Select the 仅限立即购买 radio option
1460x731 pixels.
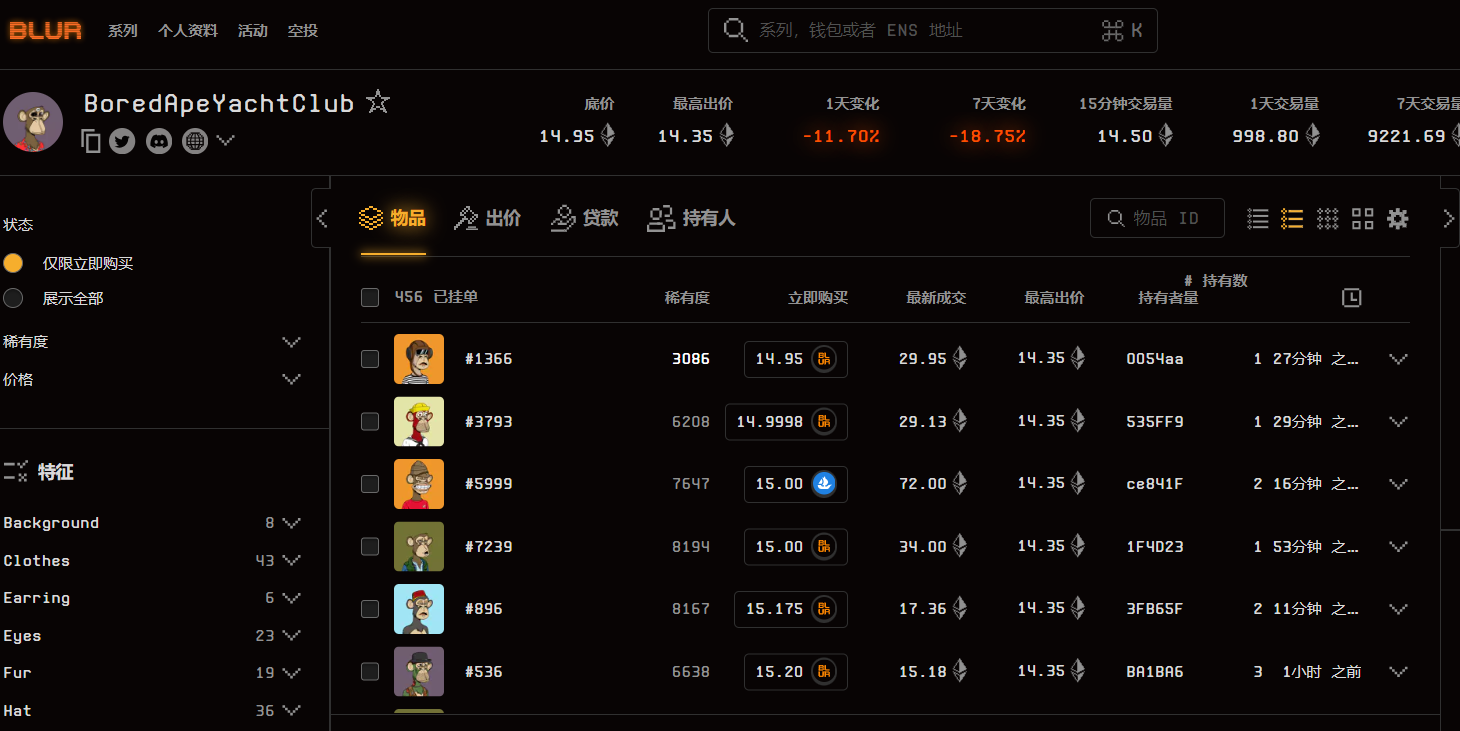[13, 263]
